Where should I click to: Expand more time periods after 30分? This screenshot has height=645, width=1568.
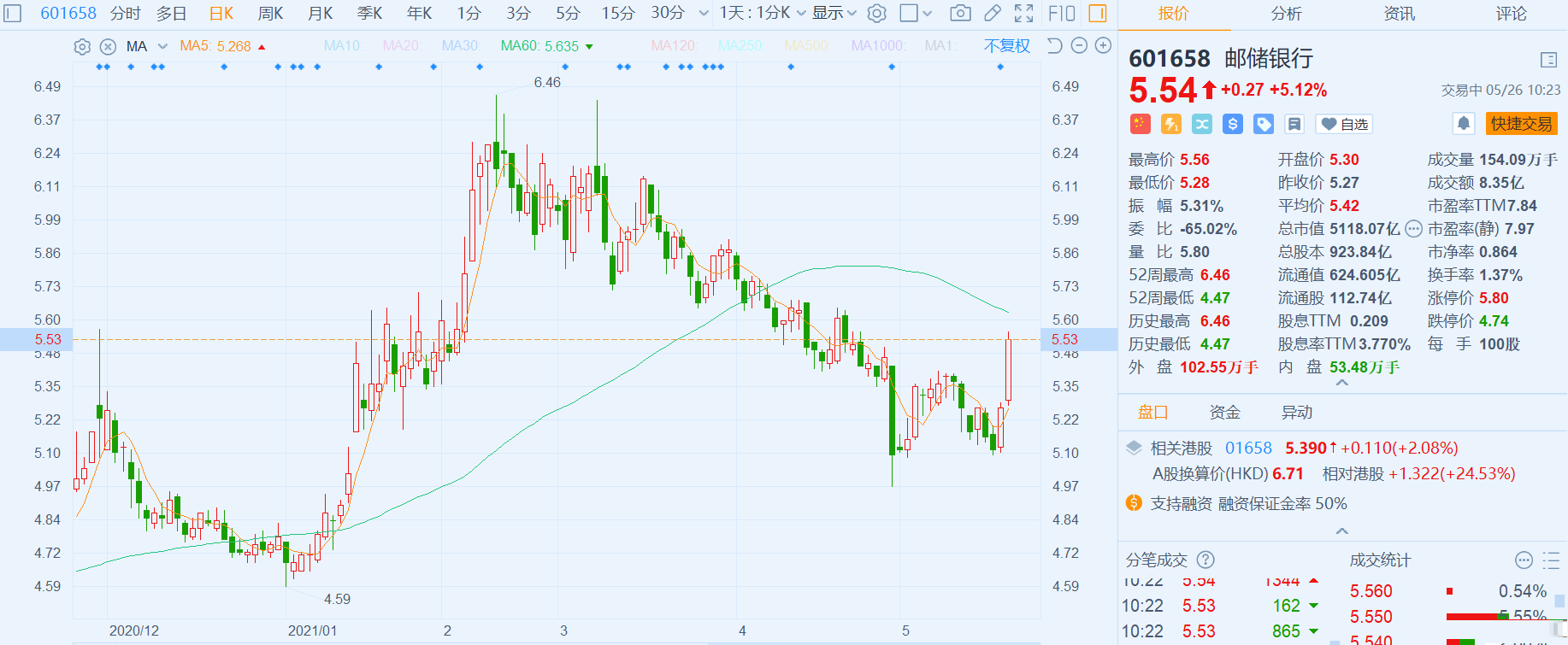704,14
